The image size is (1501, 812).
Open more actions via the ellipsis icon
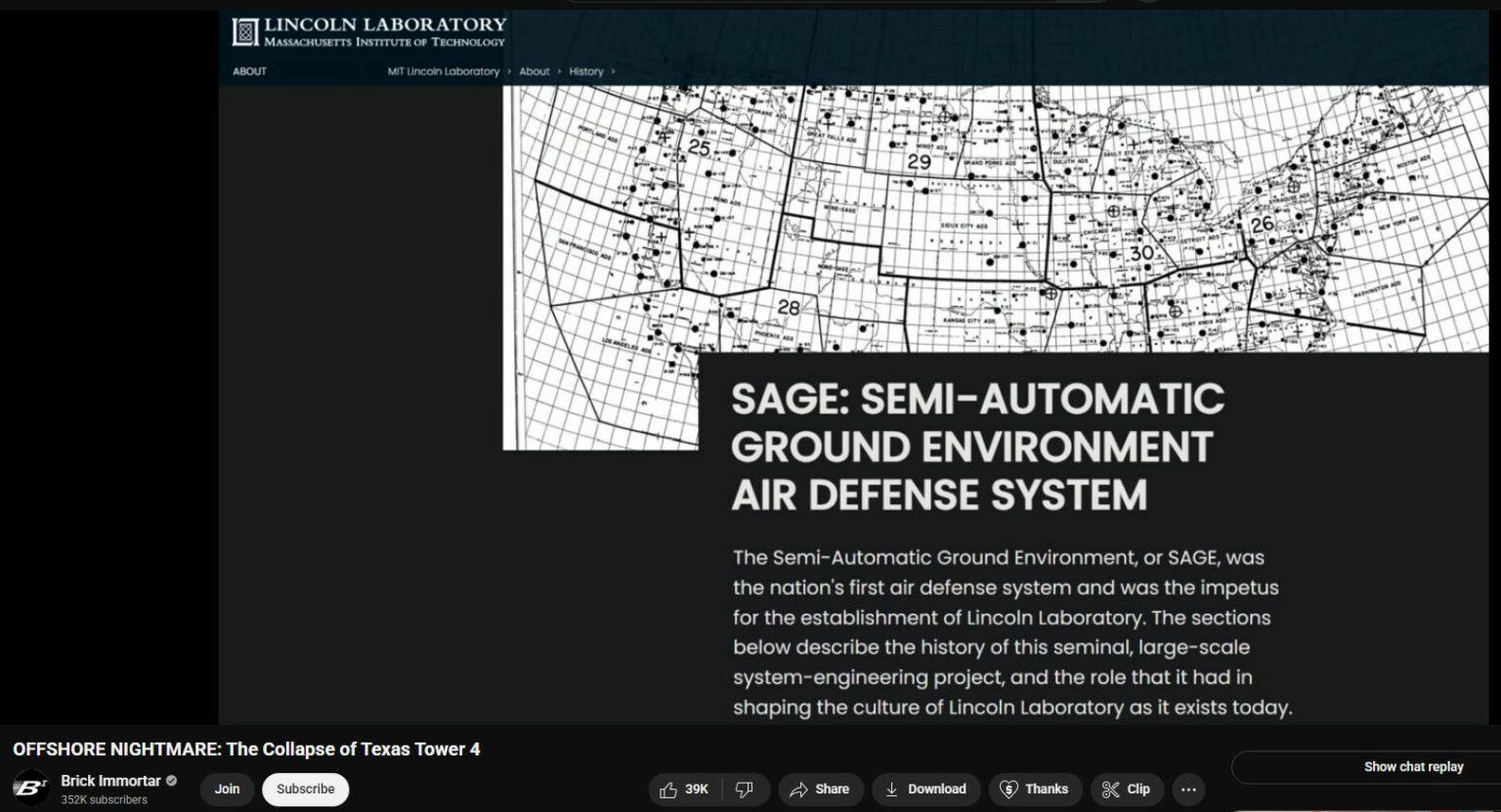coord(1187,789)
